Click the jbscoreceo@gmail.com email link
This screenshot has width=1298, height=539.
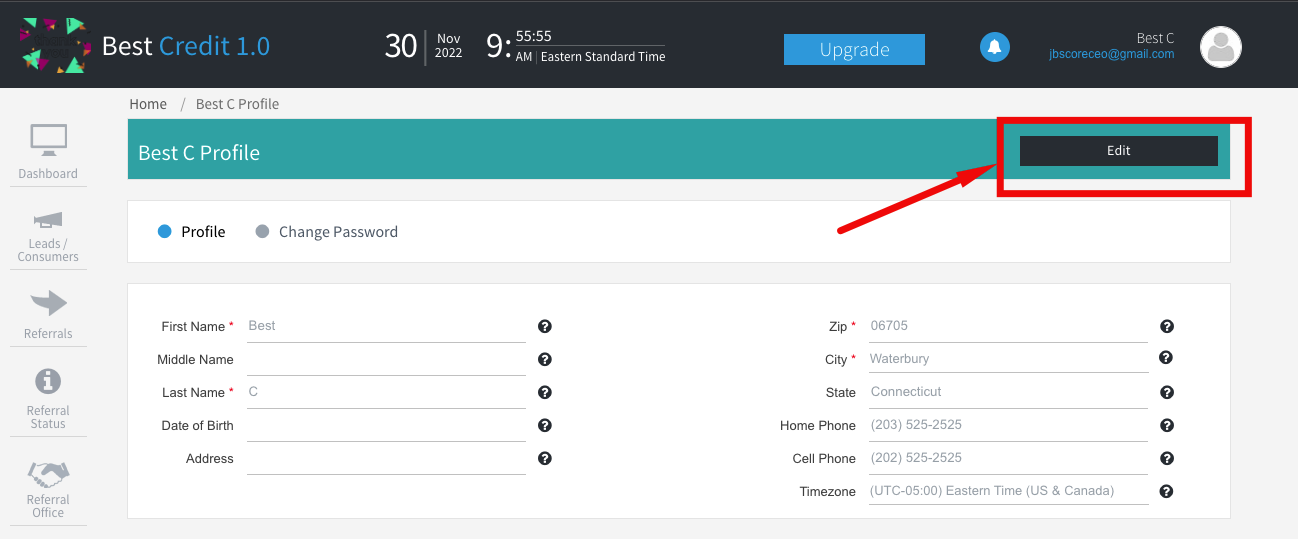click(1111, 54)
